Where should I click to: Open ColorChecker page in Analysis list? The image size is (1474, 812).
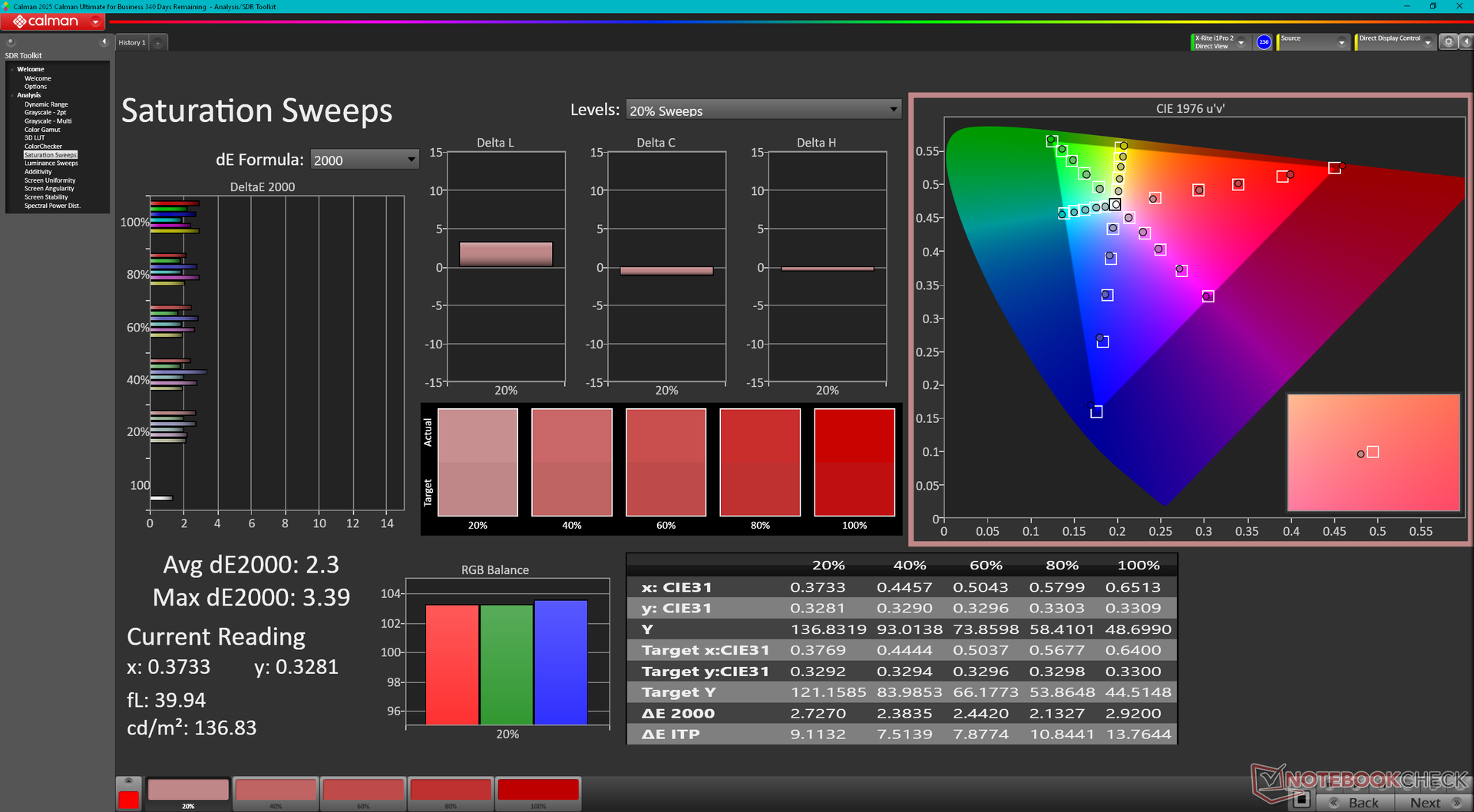(43, 147)
